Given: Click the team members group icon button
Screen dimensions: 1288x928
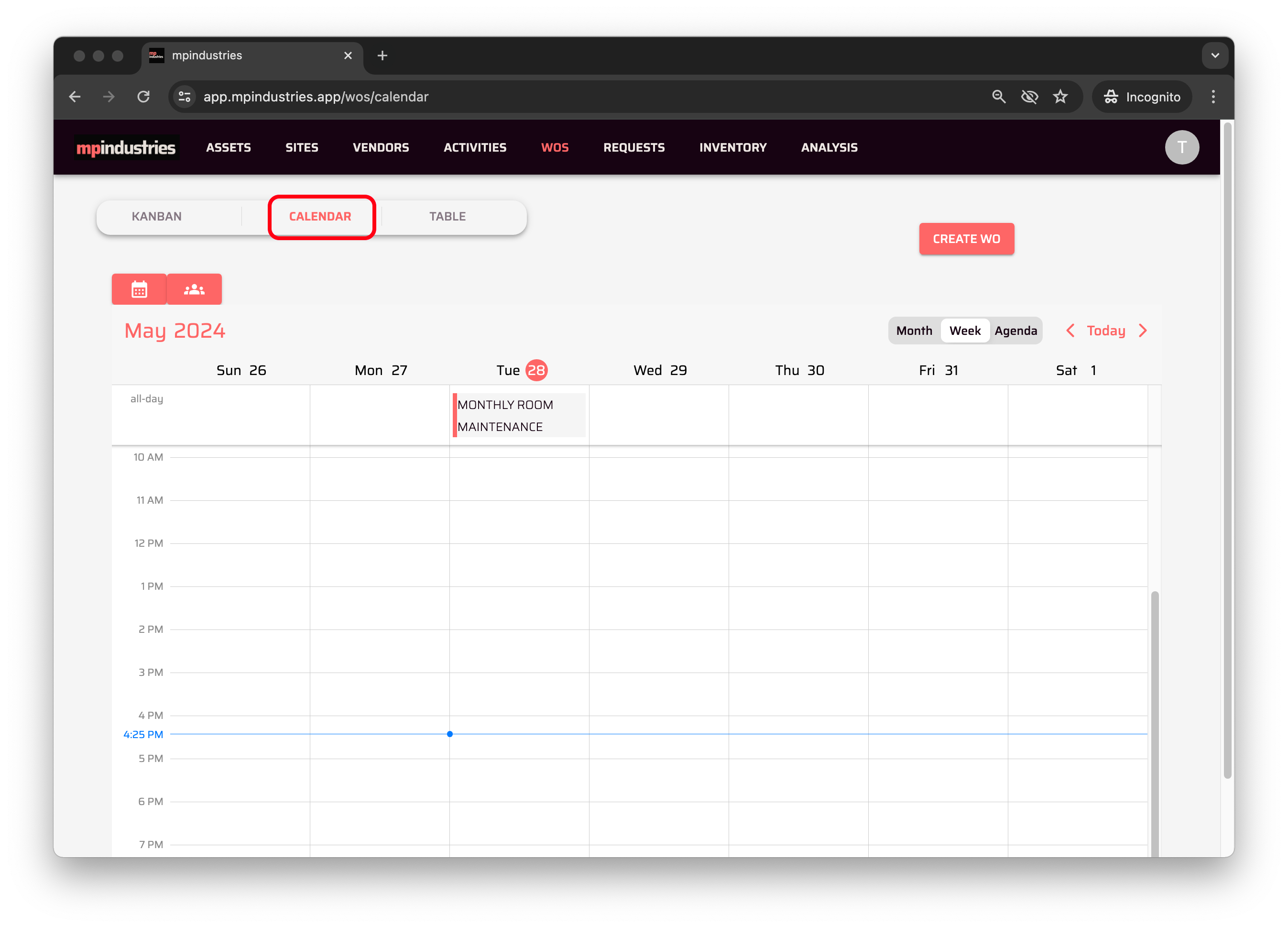Looking at the screenshot, I should point(194,289).
